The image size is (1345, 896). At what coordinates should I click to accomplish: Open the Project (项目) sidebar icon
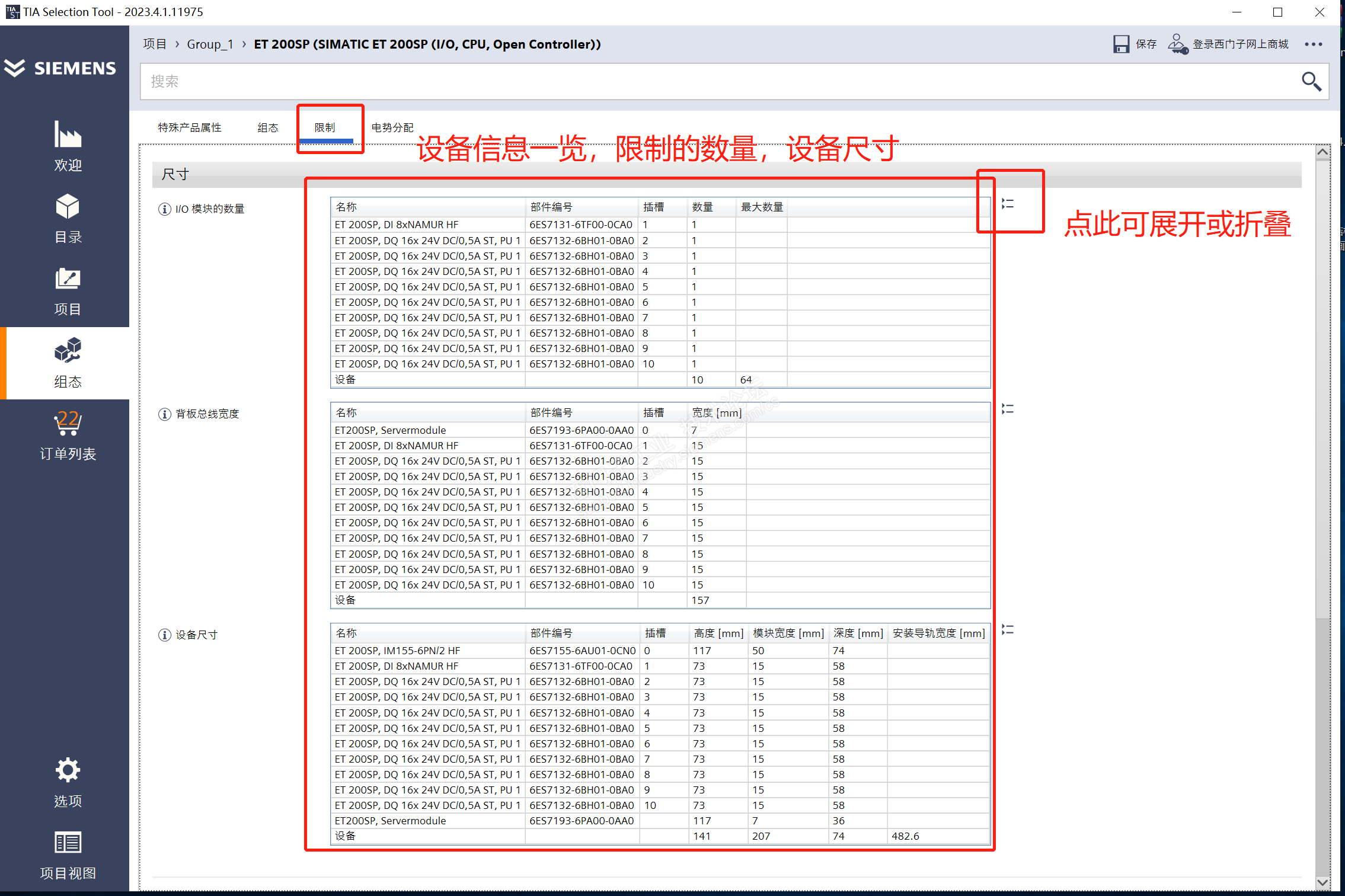68,279
